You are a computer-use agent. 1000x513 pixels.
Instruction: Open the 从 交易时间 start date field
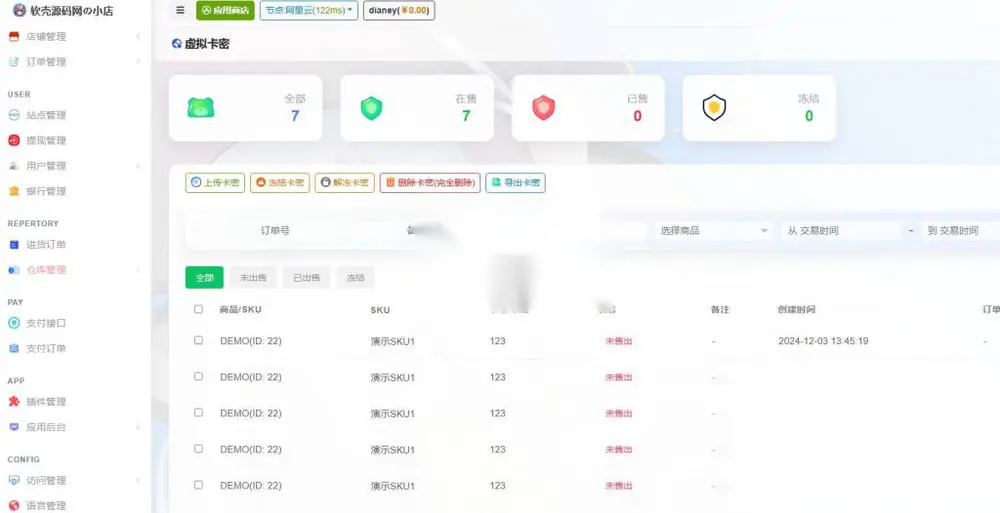(841, 230)
